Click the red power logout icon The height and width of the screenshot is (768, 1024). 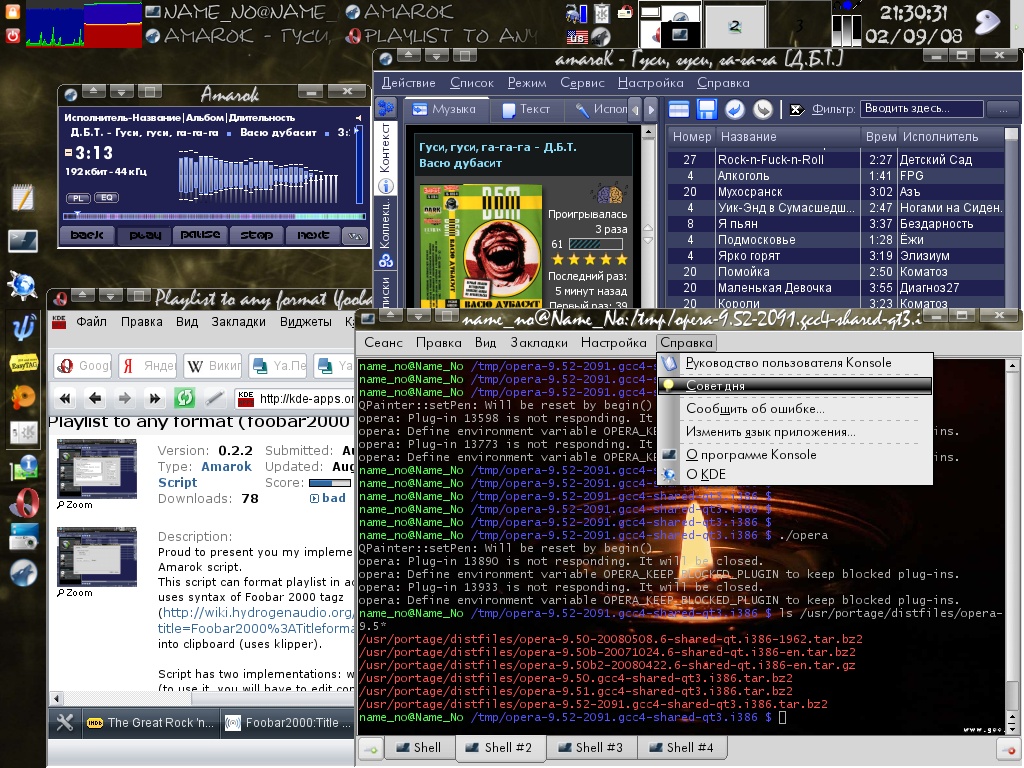(12, 35)
